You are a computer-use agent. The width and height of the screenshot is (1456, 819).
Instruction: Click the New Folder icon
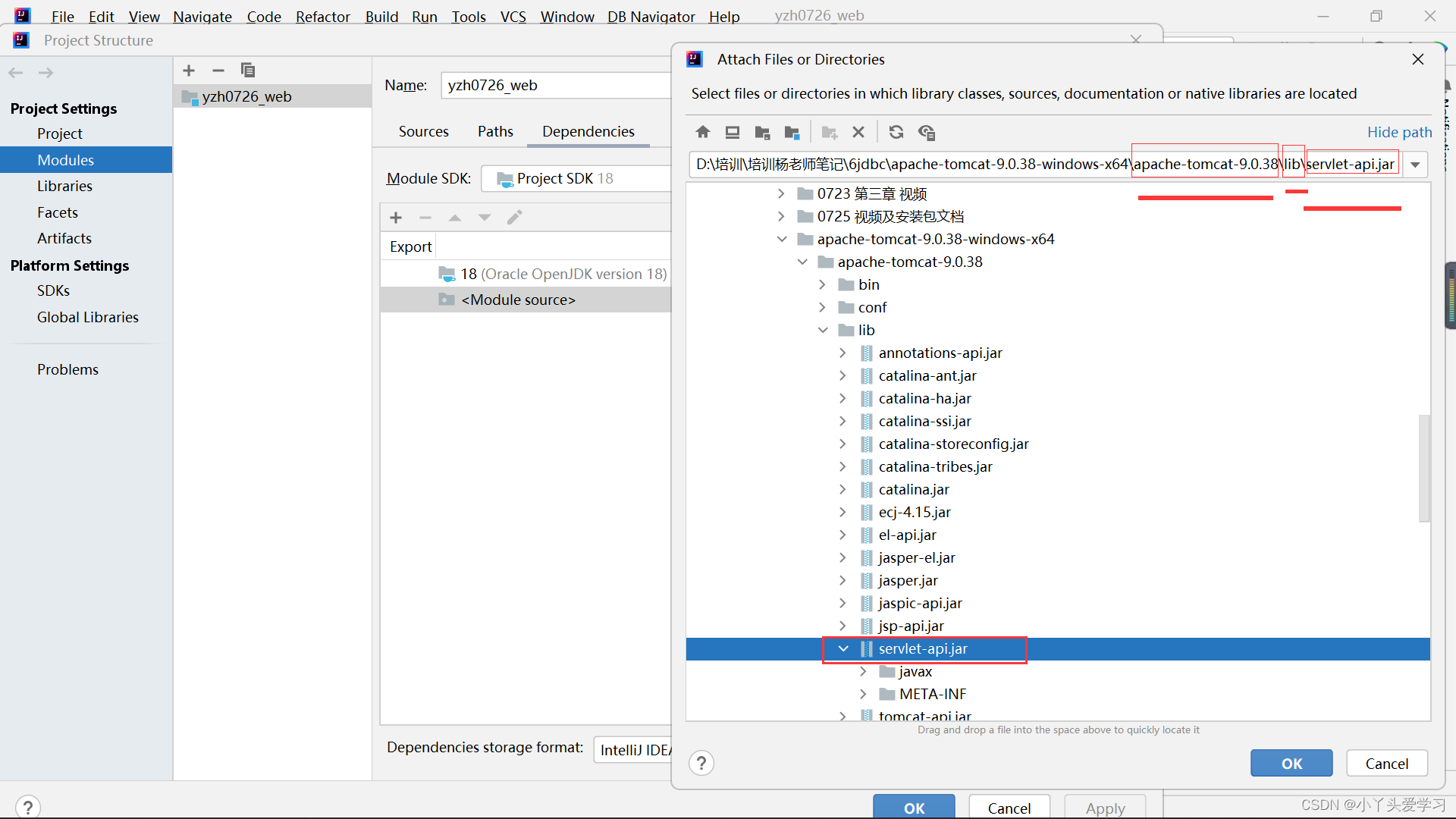pos(829,132)
